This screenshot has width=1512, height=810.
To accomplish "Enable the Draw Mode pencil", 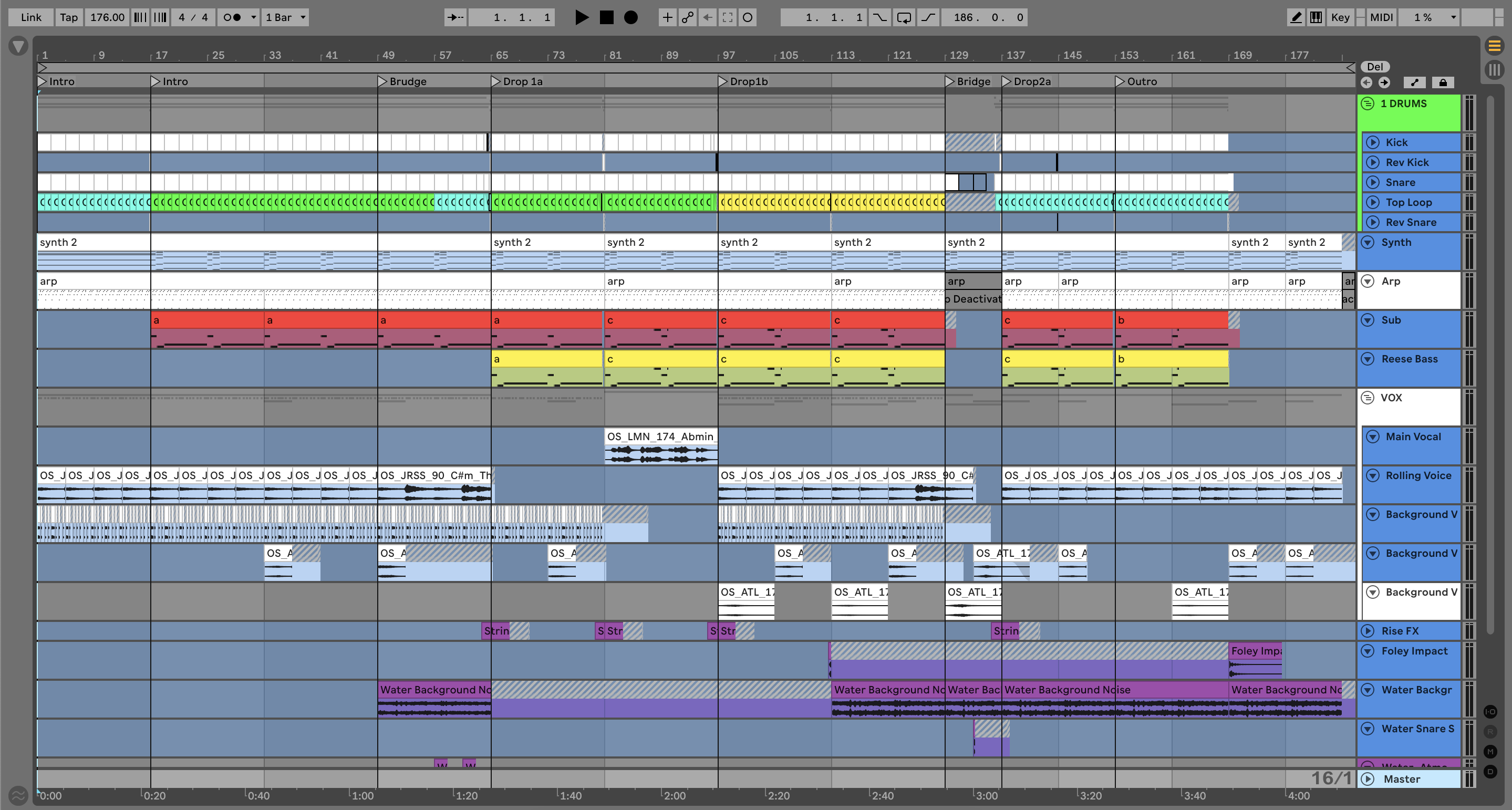I will (1296, 18).
